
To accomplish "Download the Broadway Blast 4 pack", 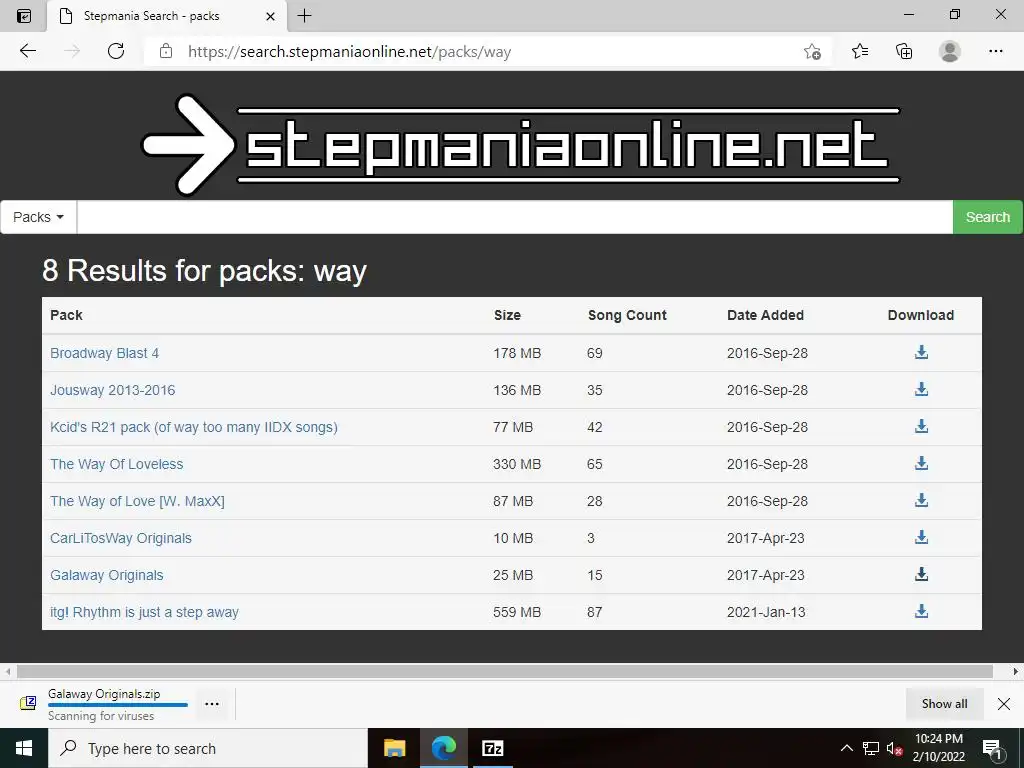I will [x=921, y=352].
